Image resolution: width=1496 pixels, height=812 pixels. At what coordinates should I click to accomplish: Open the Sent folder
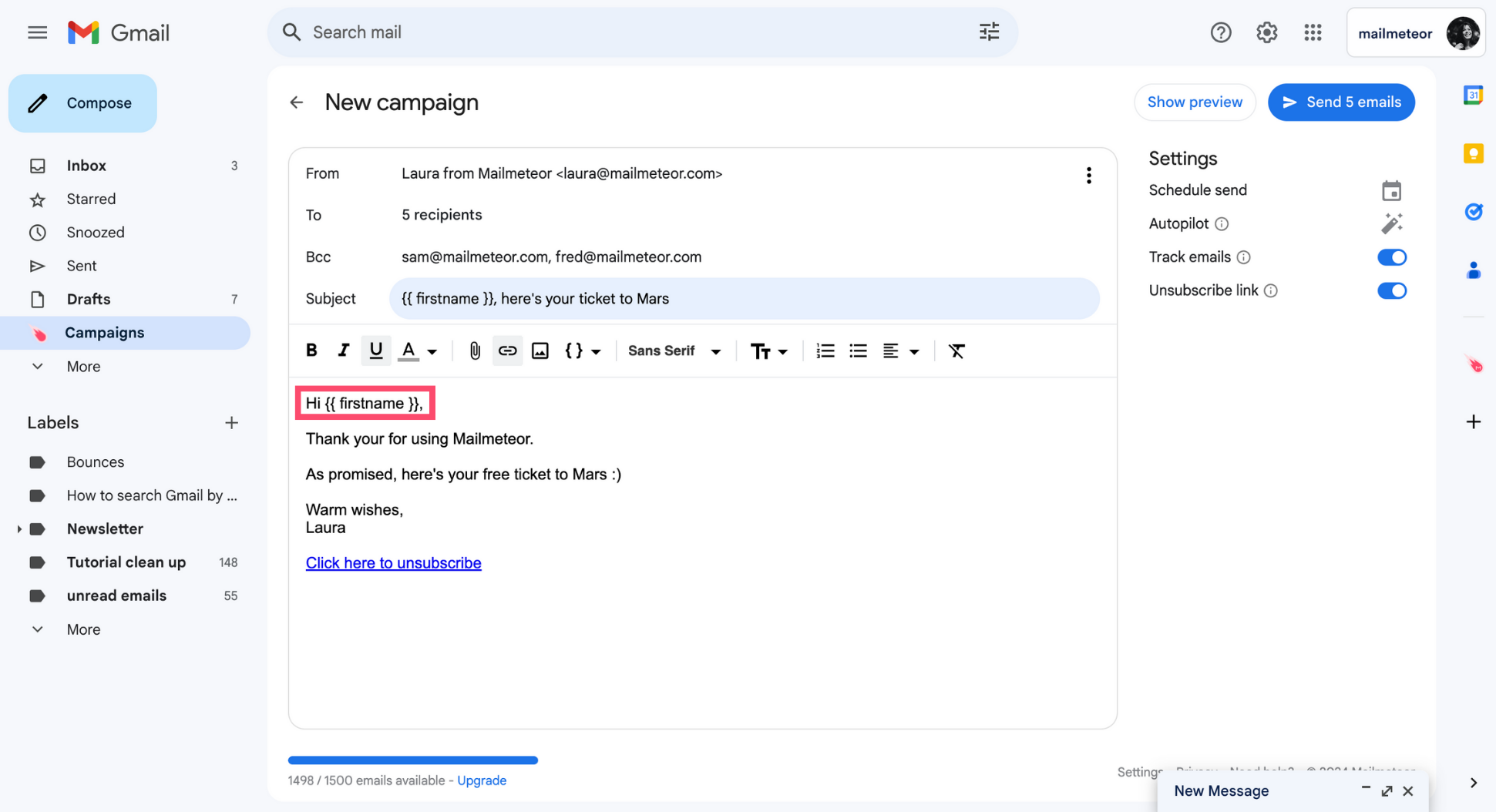click(x=125, y=266)
